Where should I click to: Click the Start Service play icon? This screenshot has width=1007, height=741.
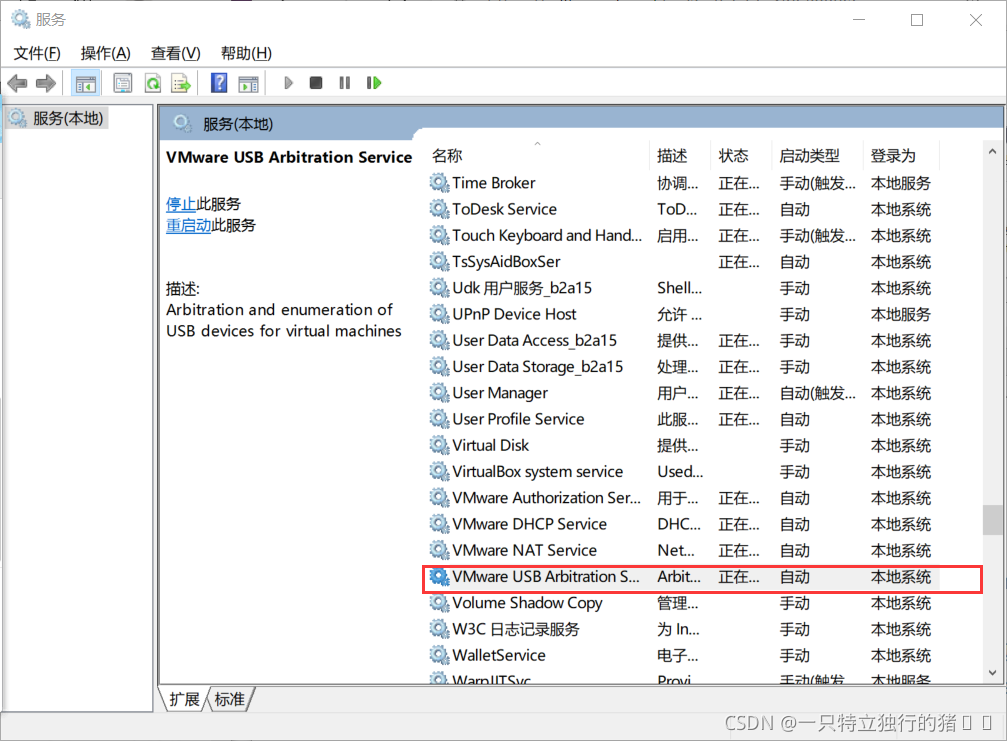288,83
